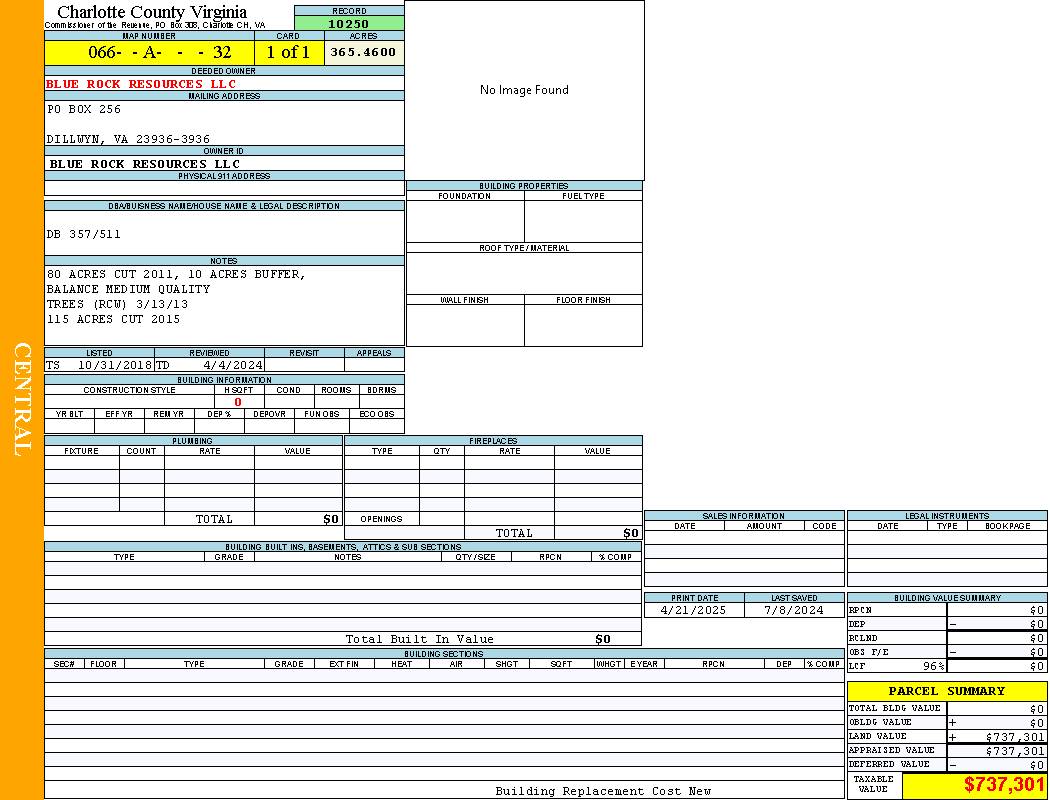The width and height of the screenshot is (1050, 800).
Task: Select deeded owner BLUE ROCK RESOURCES LLC in red
Action: [x=141, y=84]
